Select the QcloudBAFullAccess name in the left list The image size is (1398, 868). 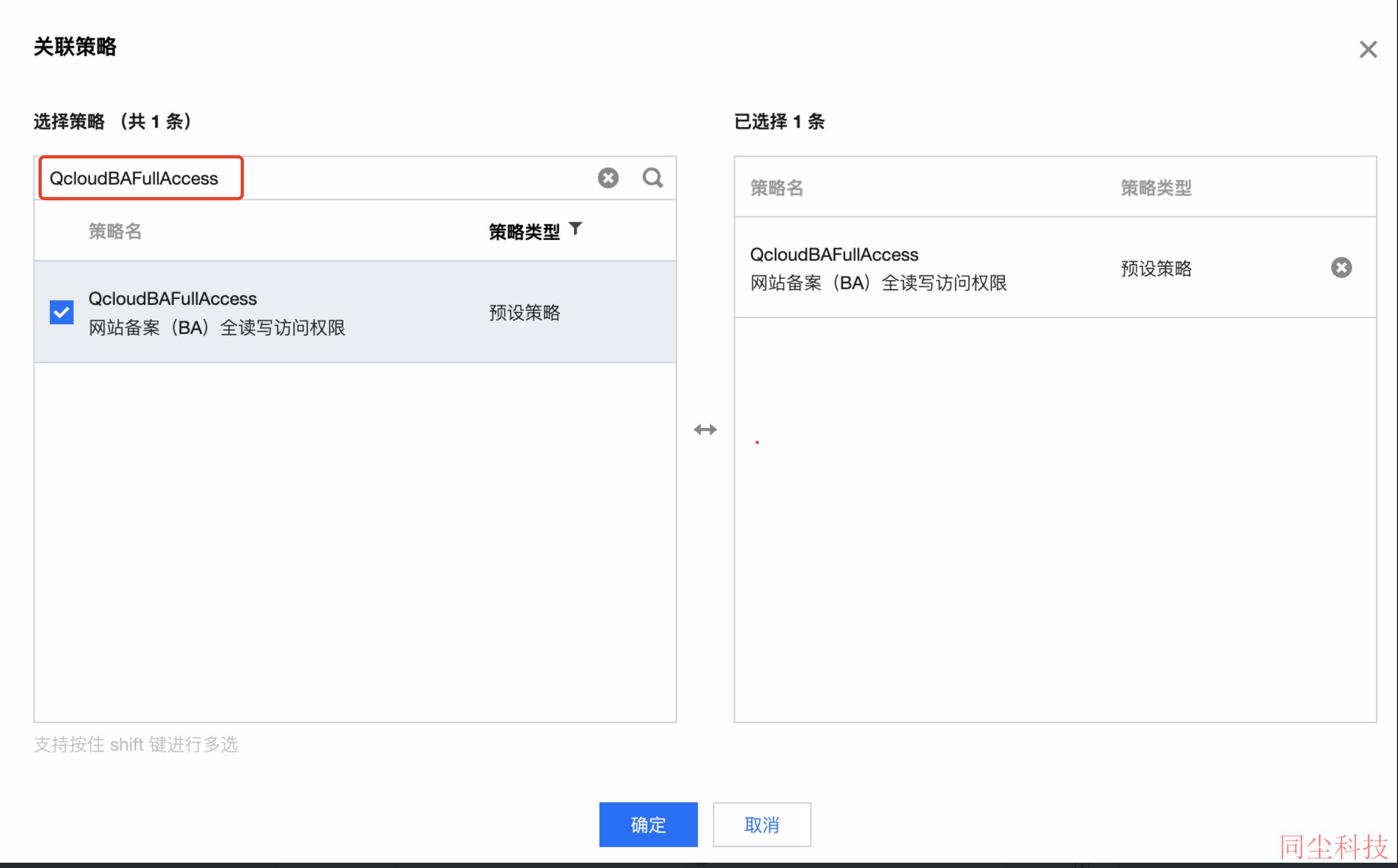(173, 298)
